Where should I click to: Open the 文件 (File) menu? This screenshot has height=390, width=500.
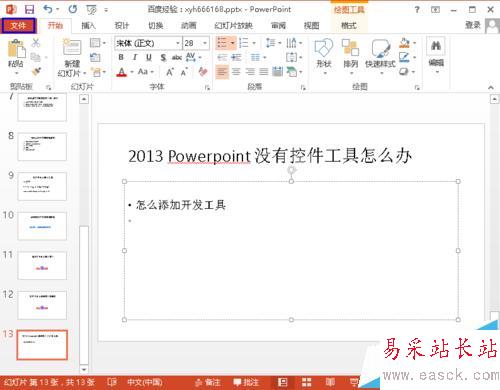coord(18,25)
